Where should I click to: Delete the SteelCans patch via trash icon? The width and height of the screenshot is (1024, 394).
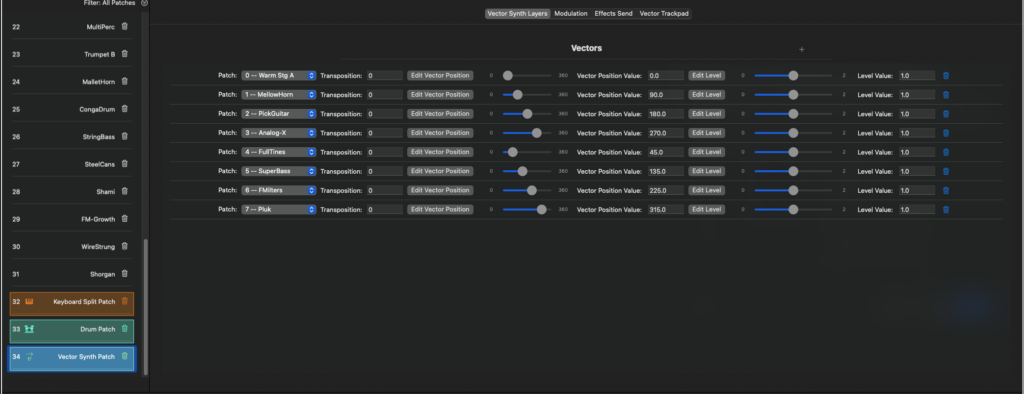[125, 164]
